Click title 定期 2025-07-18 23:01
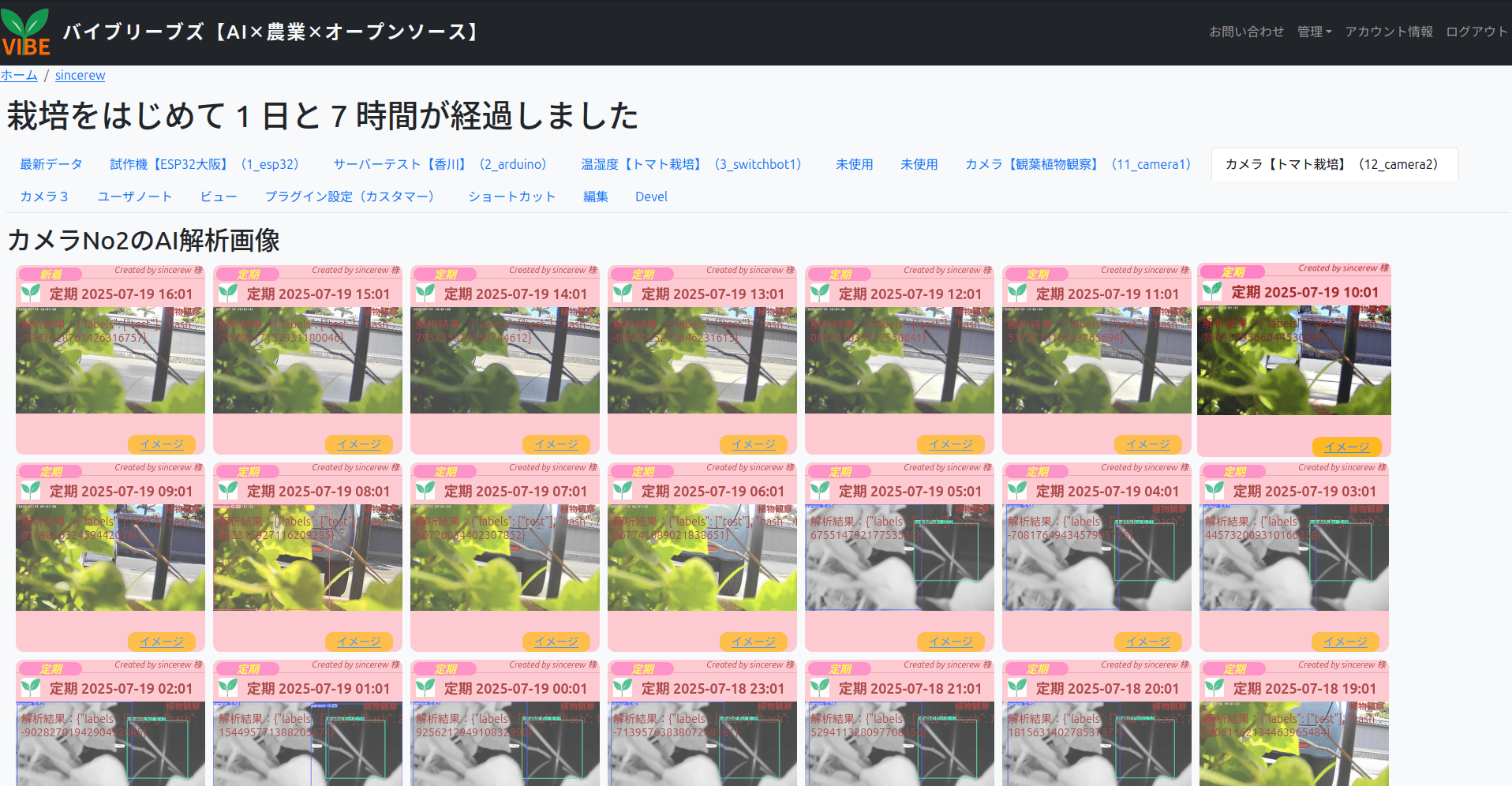The width and height of the screenshot is (1512, 786). point(713,688)
